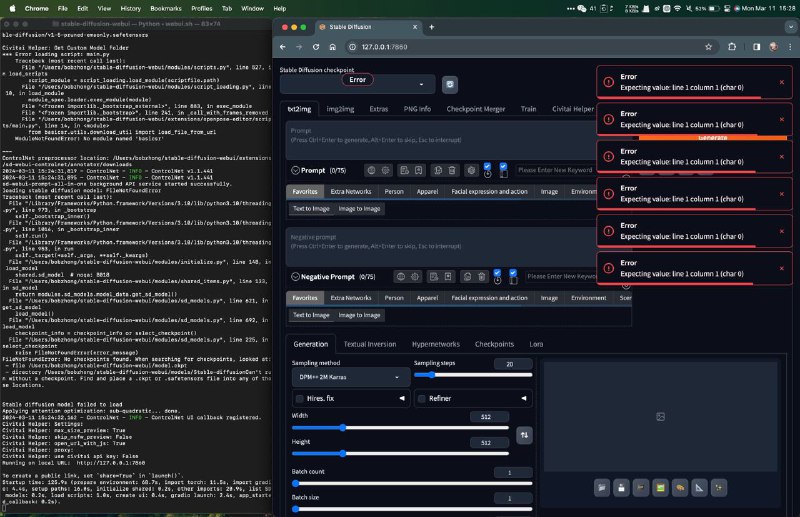Image resolution: width=800 pixels, height=517 pixels.
Task: Toggle first checkbox in Prompt toolbar
Action: click(487, 166)
